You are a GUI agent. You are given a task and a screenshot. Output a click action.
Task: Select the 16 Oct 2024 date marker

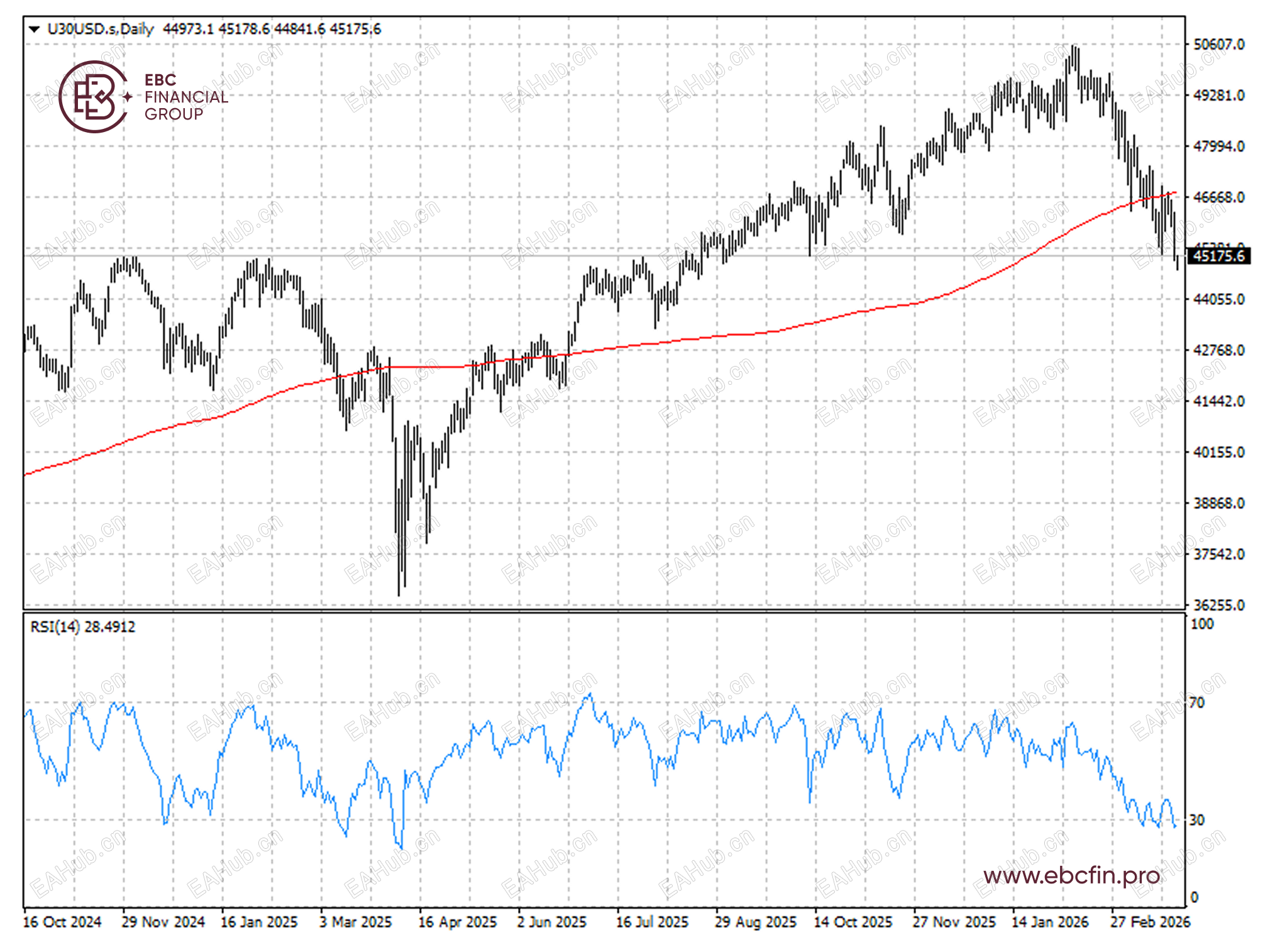(x=62, y=922)
